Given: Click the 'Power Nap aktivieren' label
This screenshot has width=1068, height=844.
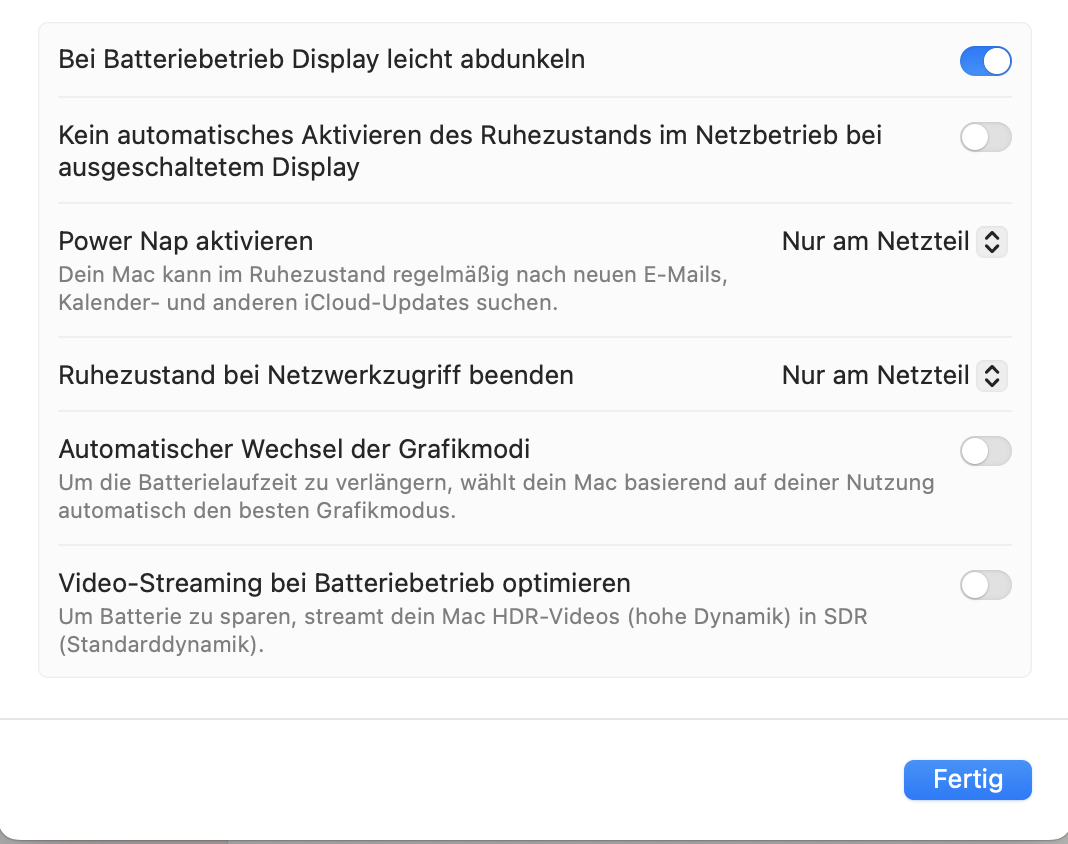Looking at the screenshot, I should tap(186, 241).
